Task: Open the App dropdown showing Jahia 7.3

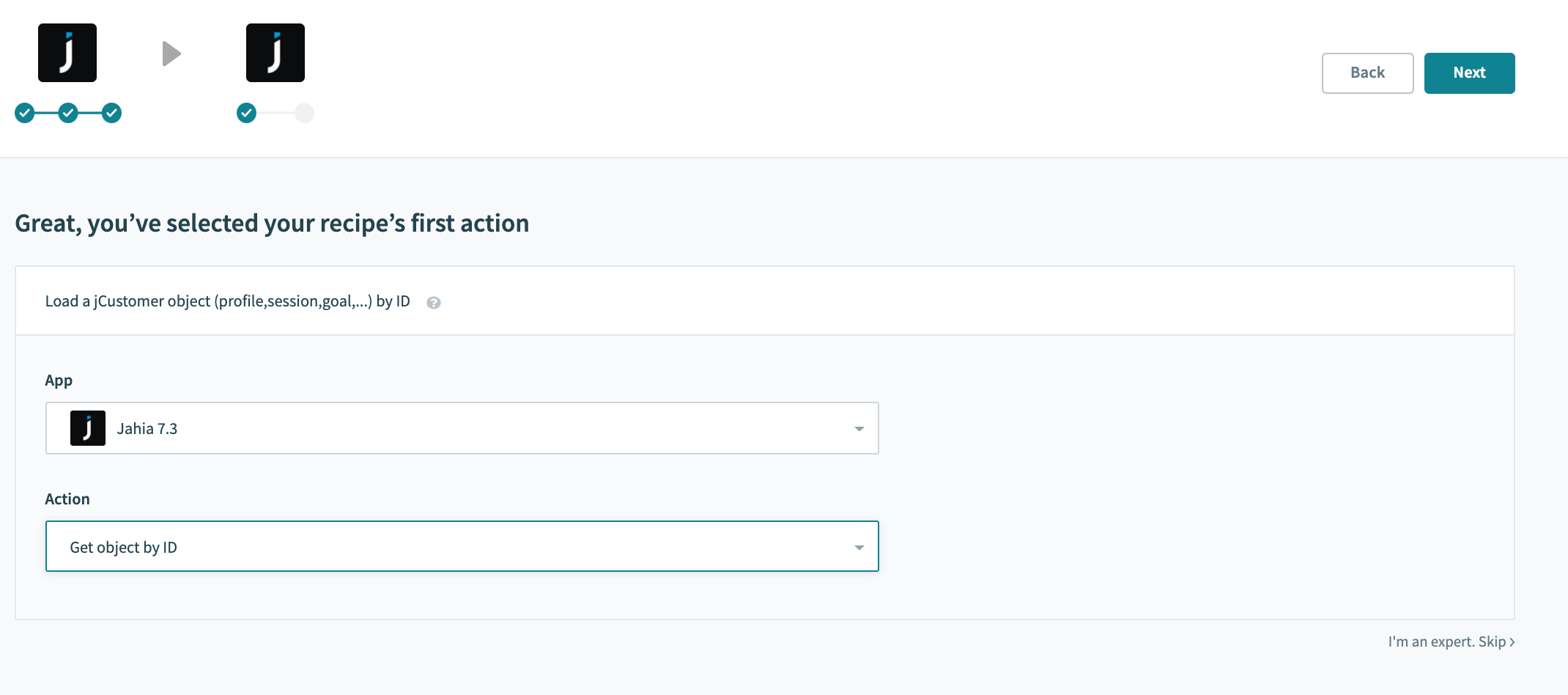Action: click(462, 428)
